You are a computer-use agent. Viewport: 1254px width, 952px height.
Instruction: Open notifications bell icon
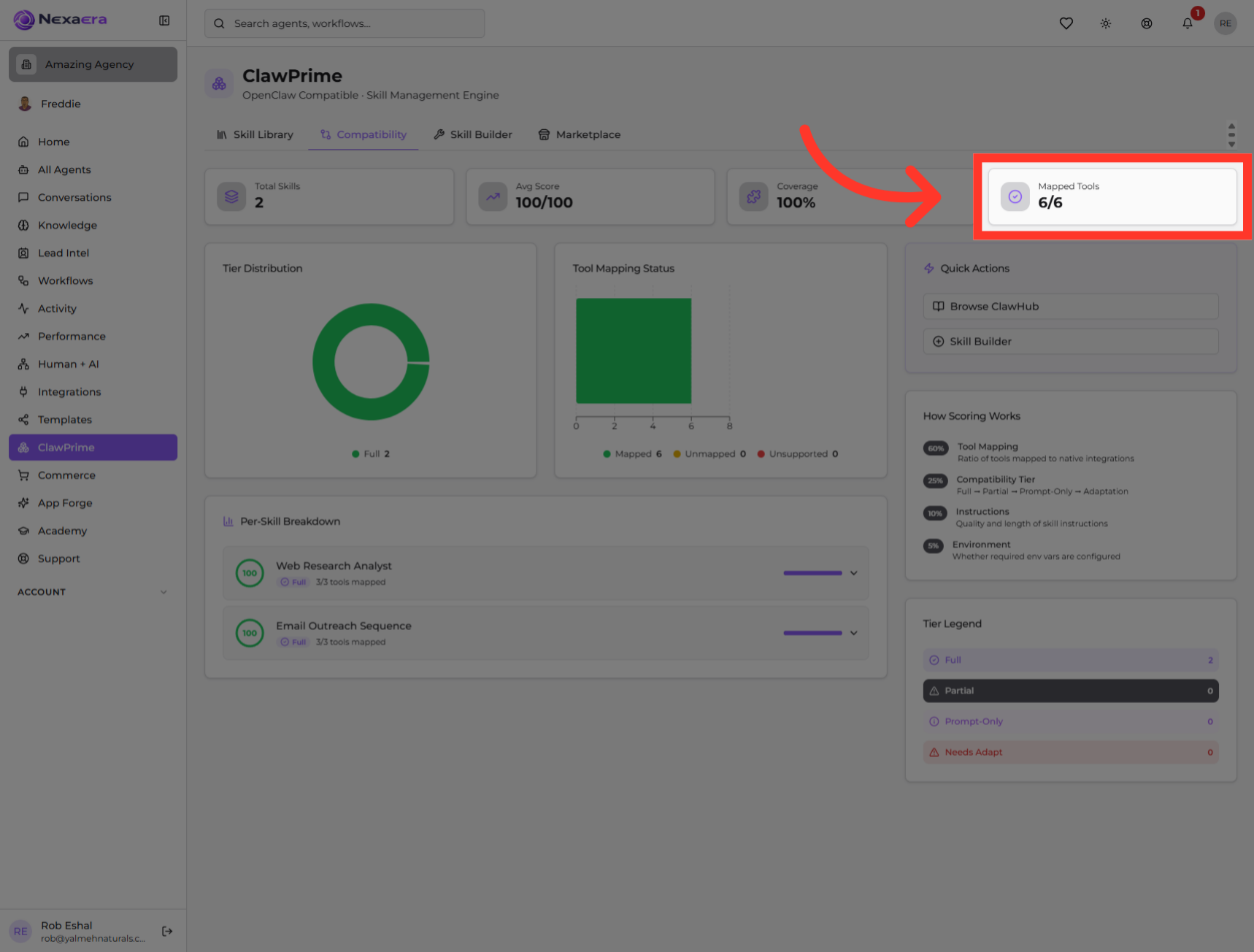point(1188,23)
